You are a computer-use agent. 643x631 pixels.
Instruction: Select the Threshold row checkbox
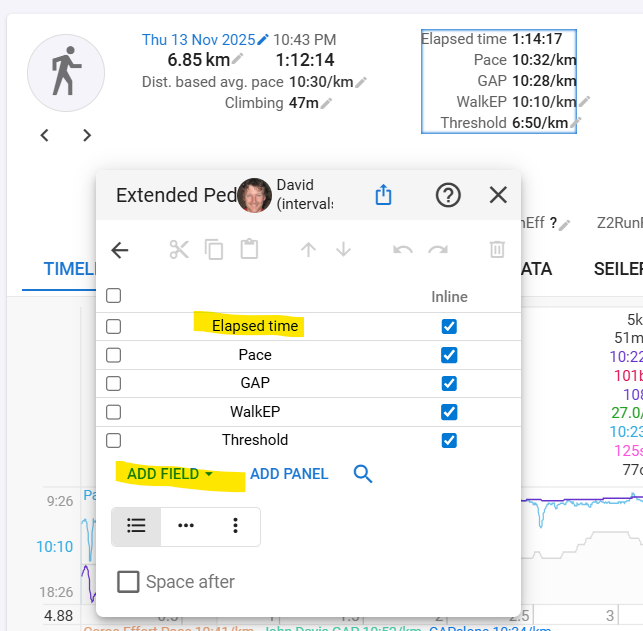coord(113,440)
